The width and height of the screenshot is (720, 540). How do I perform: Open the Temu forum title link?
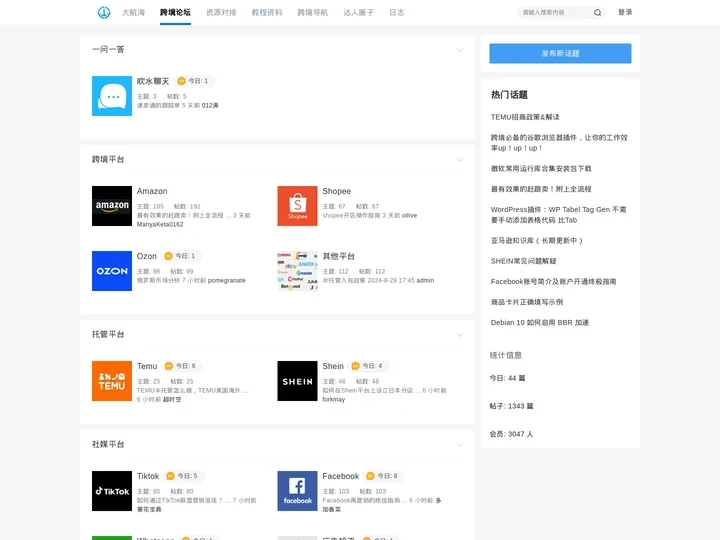147,366
